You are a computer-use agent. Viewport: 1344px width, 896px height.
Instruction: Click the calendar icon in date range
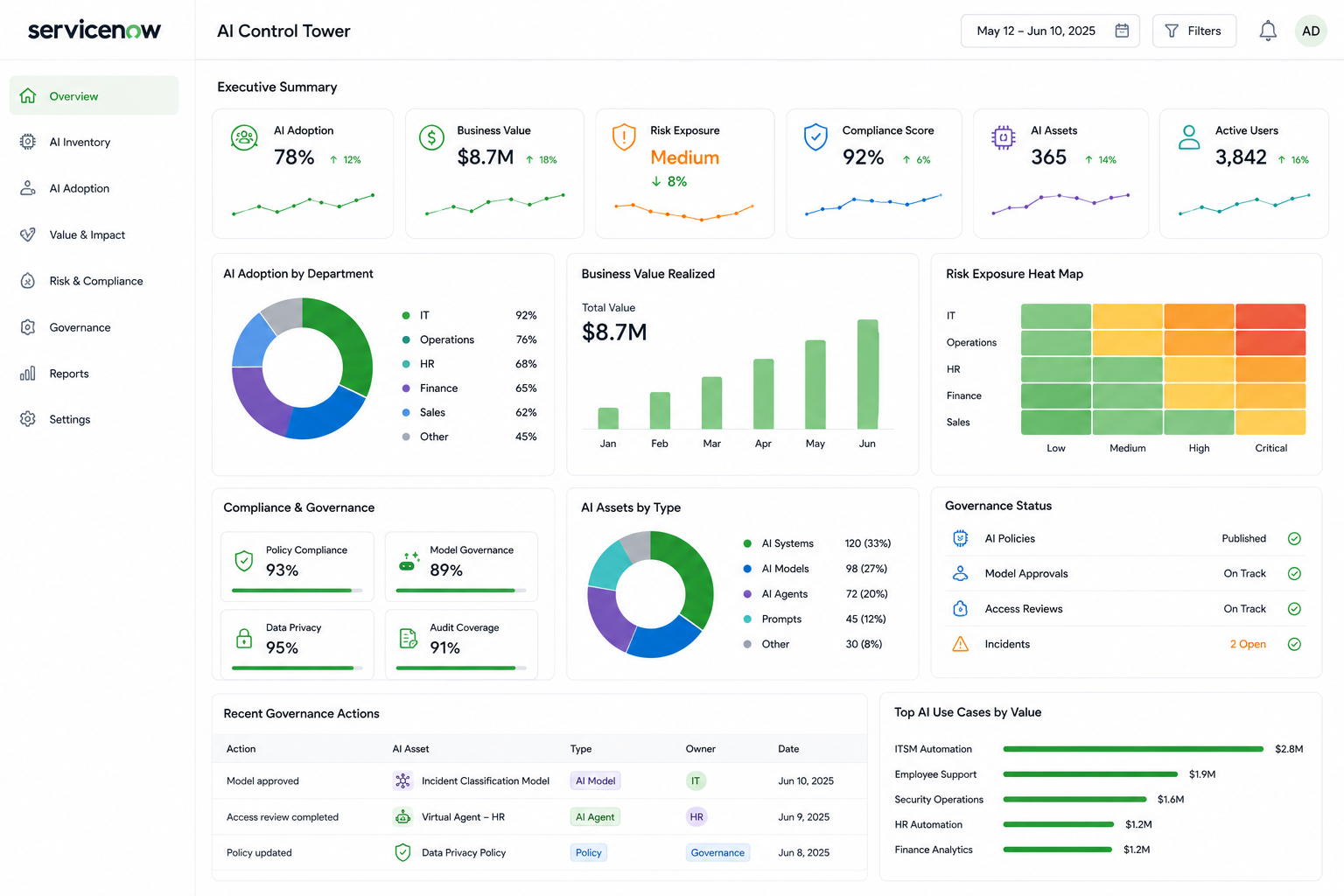(x=1122, y=31)
